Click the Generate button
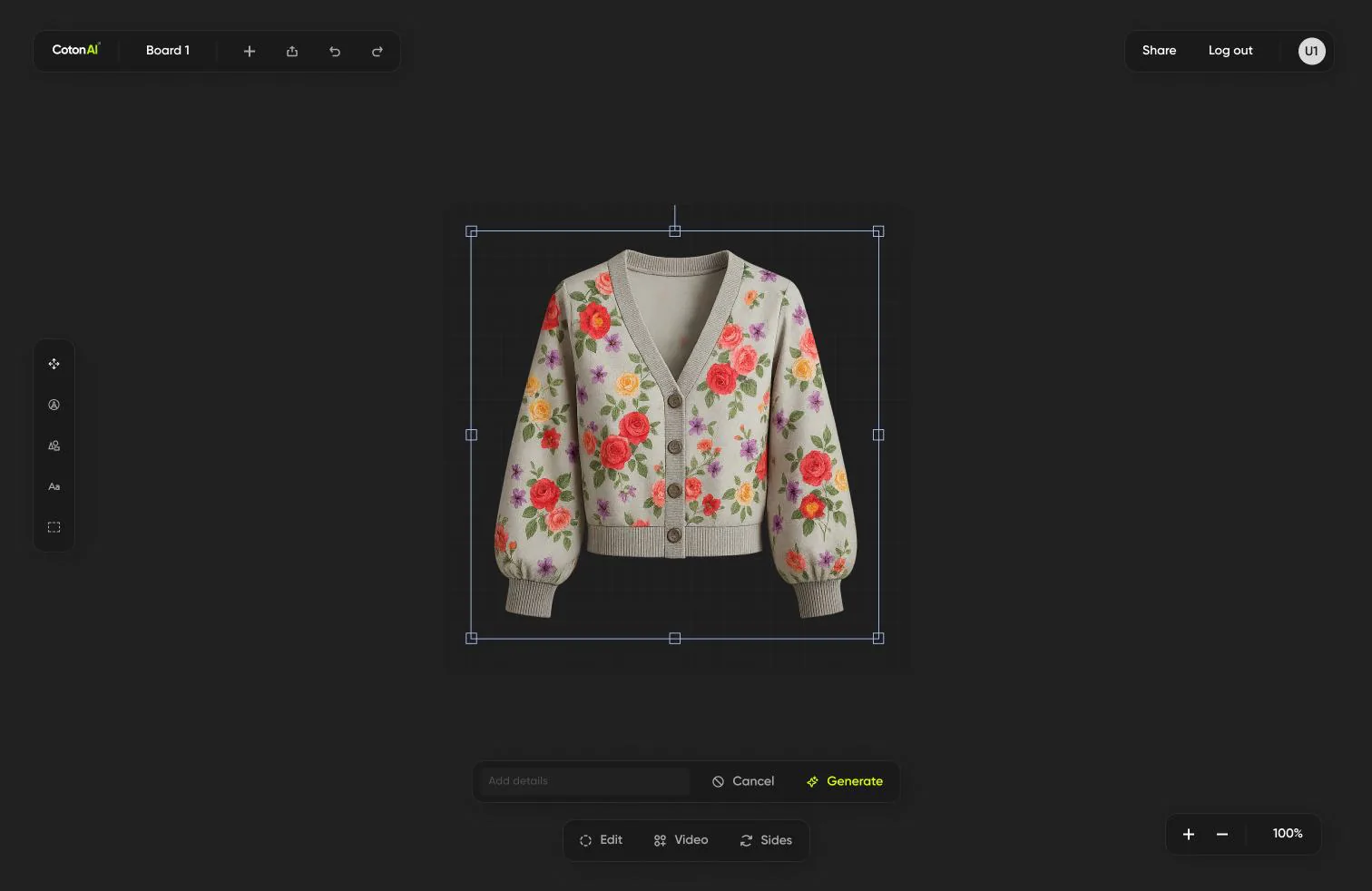 (x=845, y=781)
